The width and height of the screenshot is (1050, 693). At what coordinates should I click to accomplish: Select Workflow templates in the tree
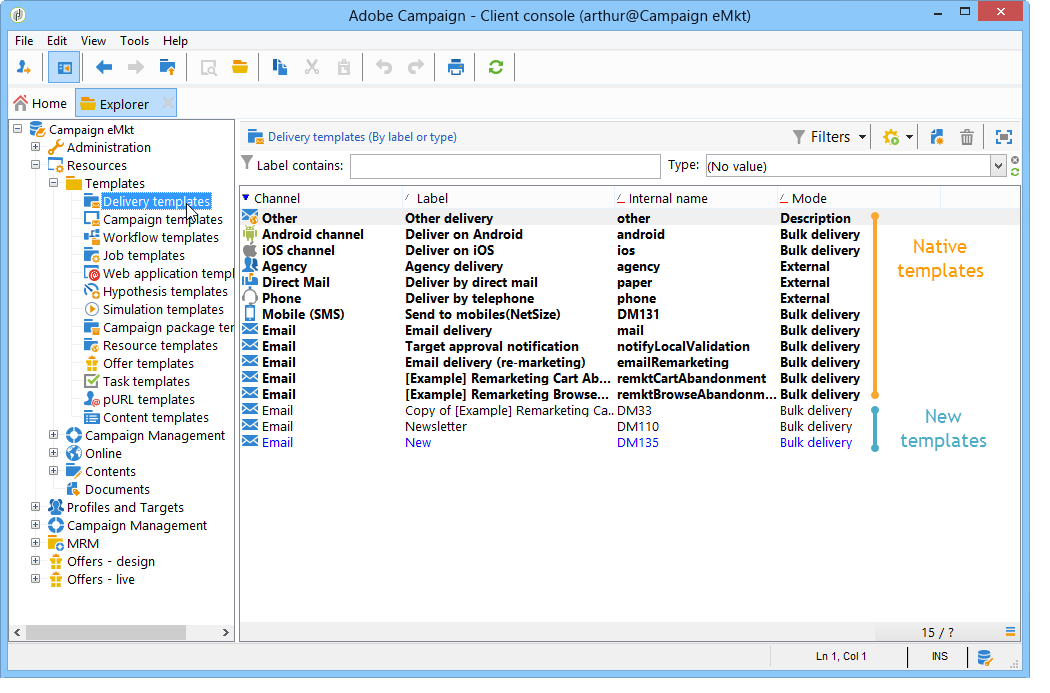[160, 238]
